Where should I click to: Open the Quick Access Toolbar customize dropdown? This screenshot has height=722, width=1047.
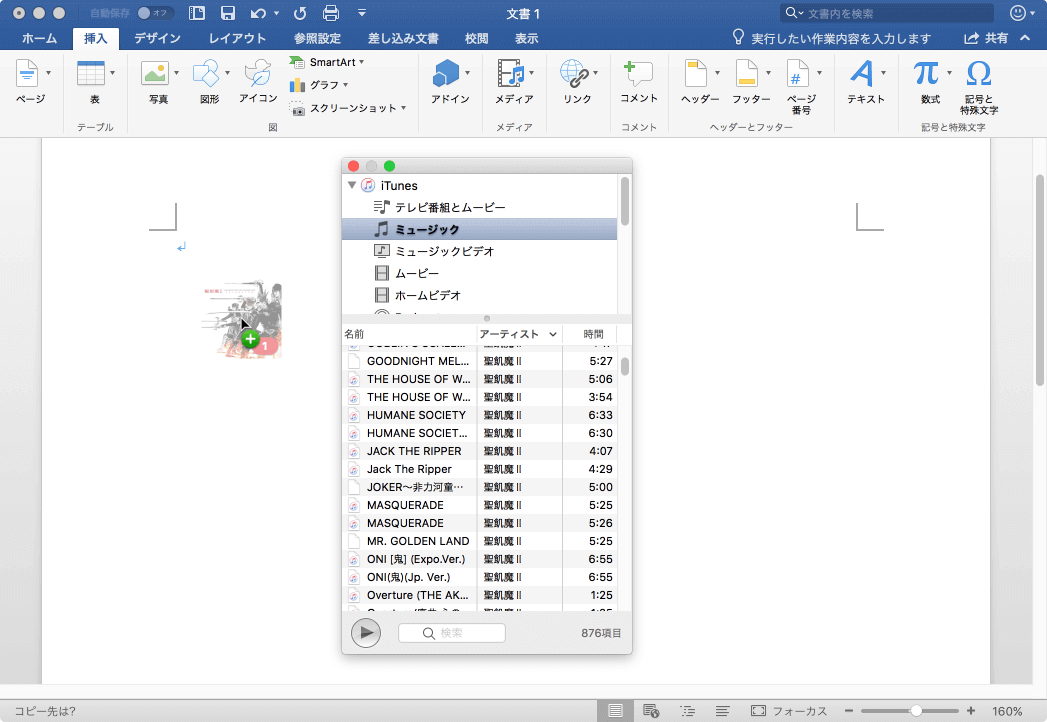point(361,13)
